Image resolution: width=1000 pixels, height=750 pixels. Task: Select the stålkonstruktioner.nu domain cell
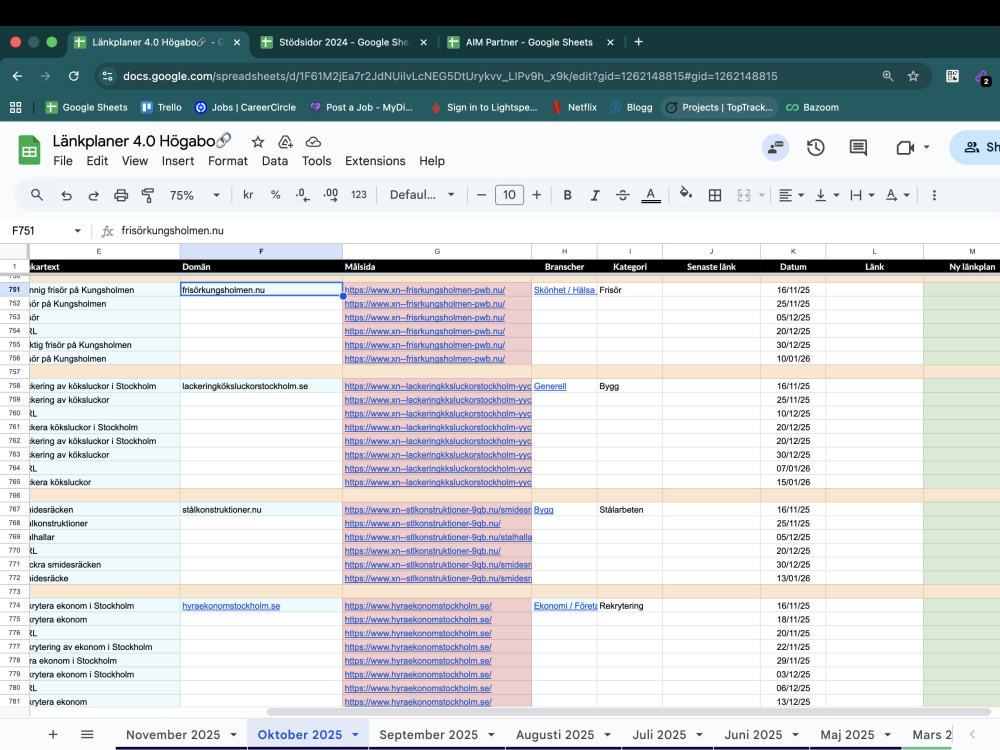pos(261,510)
